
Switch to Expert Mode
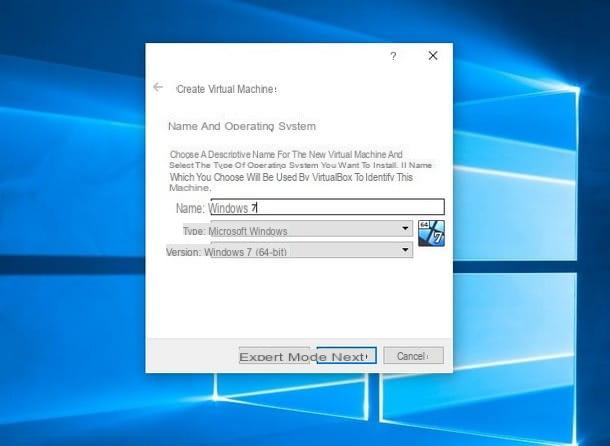coord(274,356)
